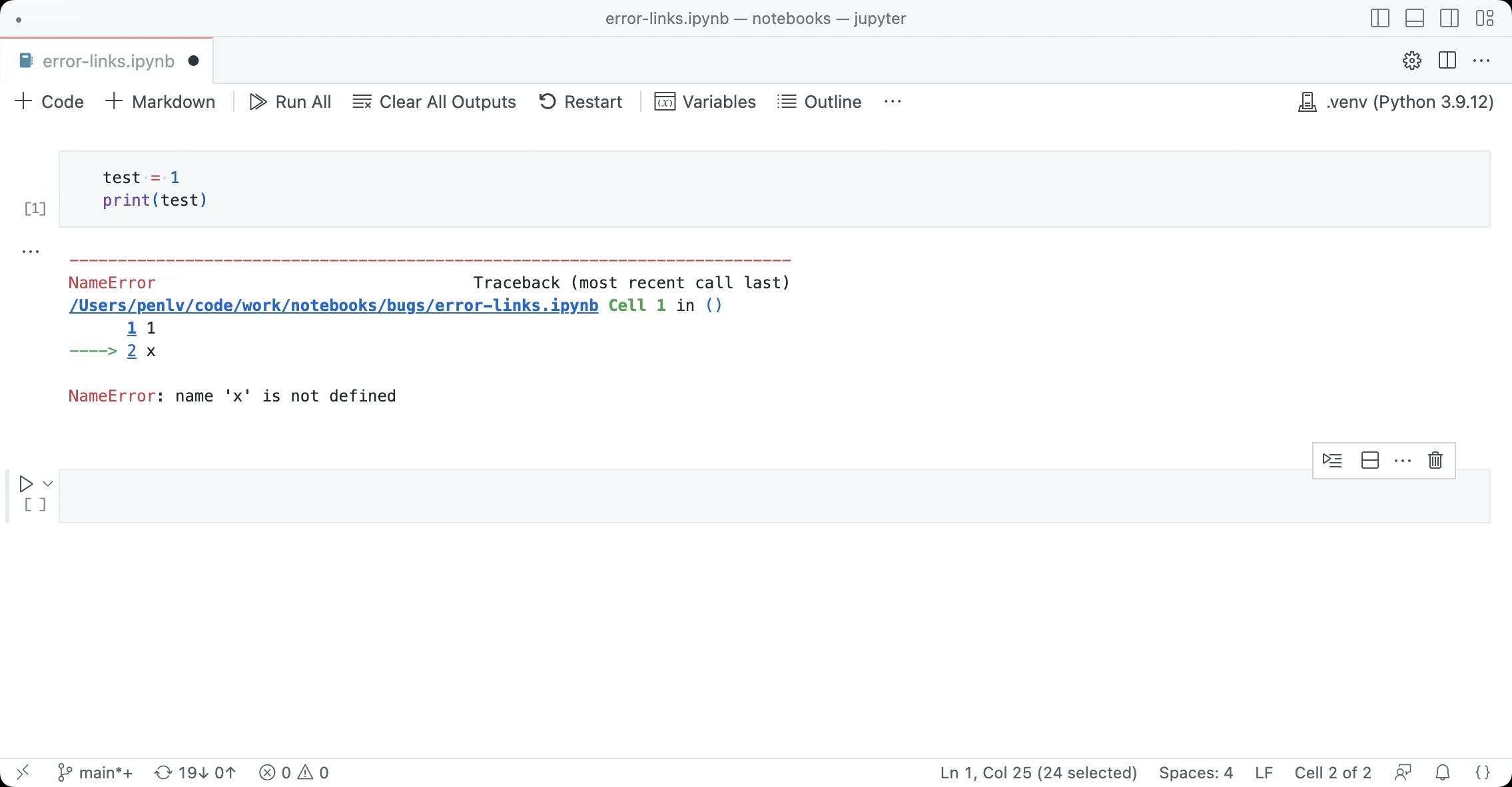Viewport: 1512px width, 787px height.
Task: Click the cell run/expand chevron toggle
Action: click(47, 484)
